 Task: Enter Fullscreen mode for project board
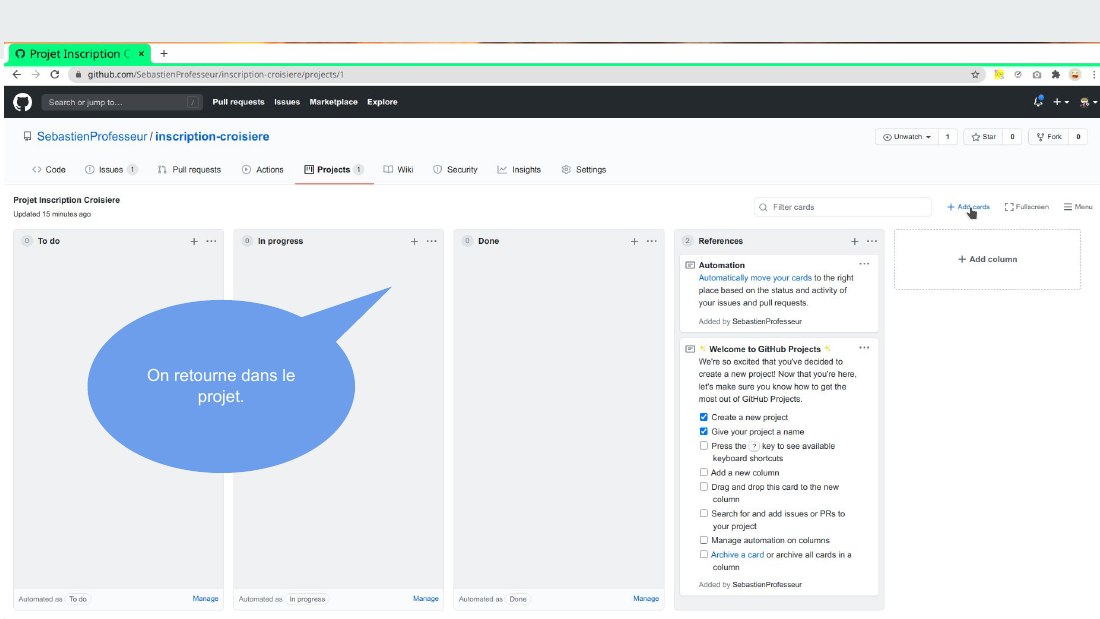click(1026, 207)
